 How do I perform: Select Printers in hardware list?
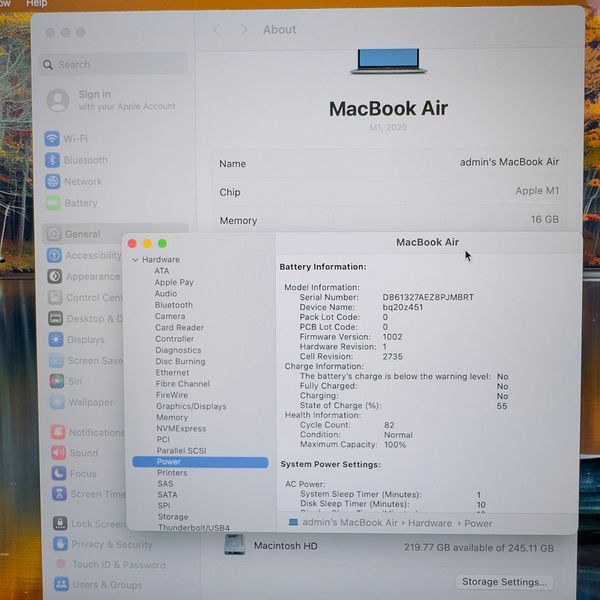pos(172,473)
